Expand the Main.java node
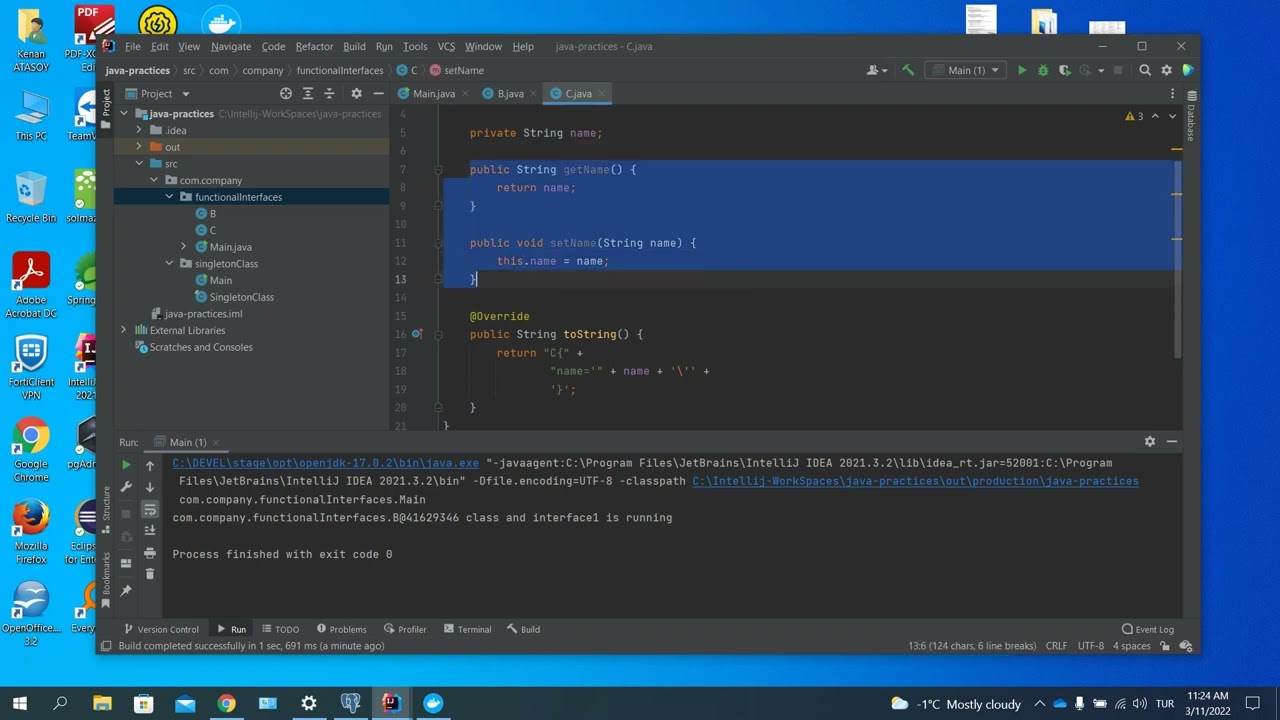1280x720 pixels. pyautogui.click(x=183, y=247)
